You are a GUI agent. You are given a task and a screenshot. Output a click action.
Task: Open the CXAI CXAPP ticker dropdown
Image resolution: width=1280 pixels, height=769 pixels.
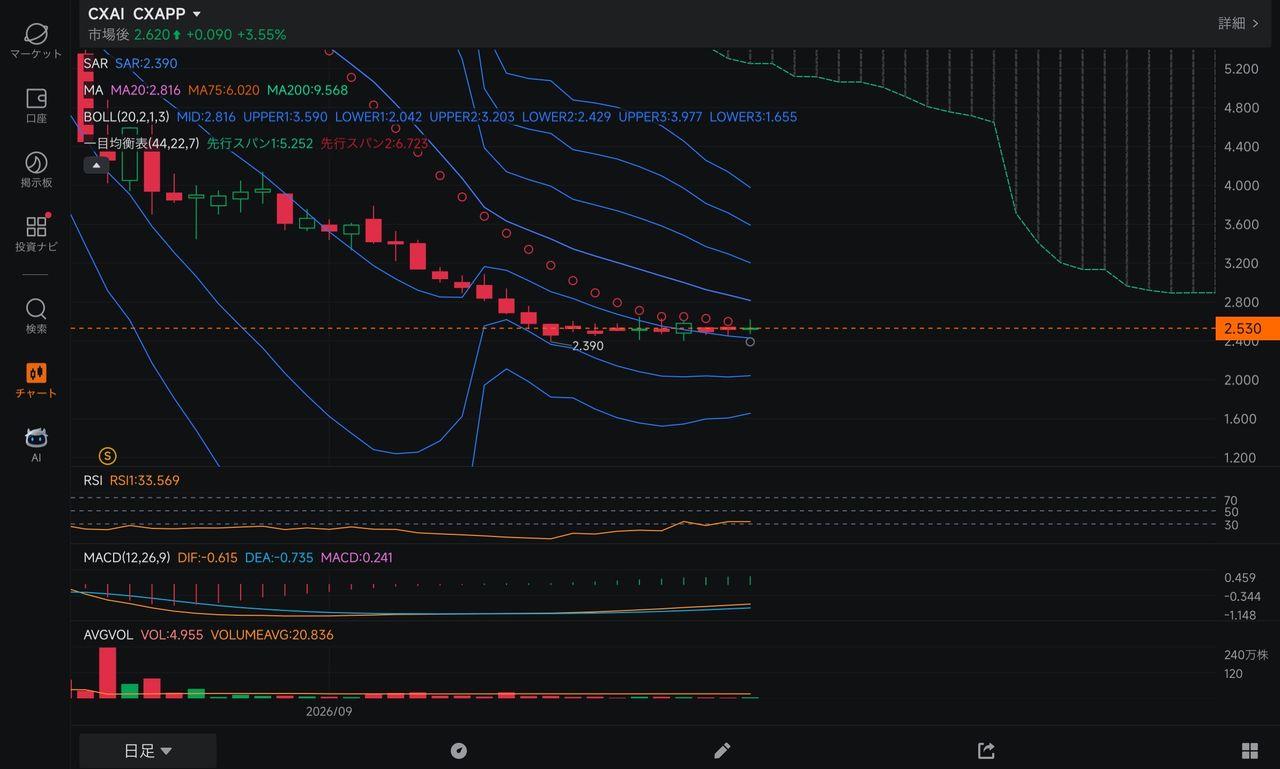tap(144, 14)
